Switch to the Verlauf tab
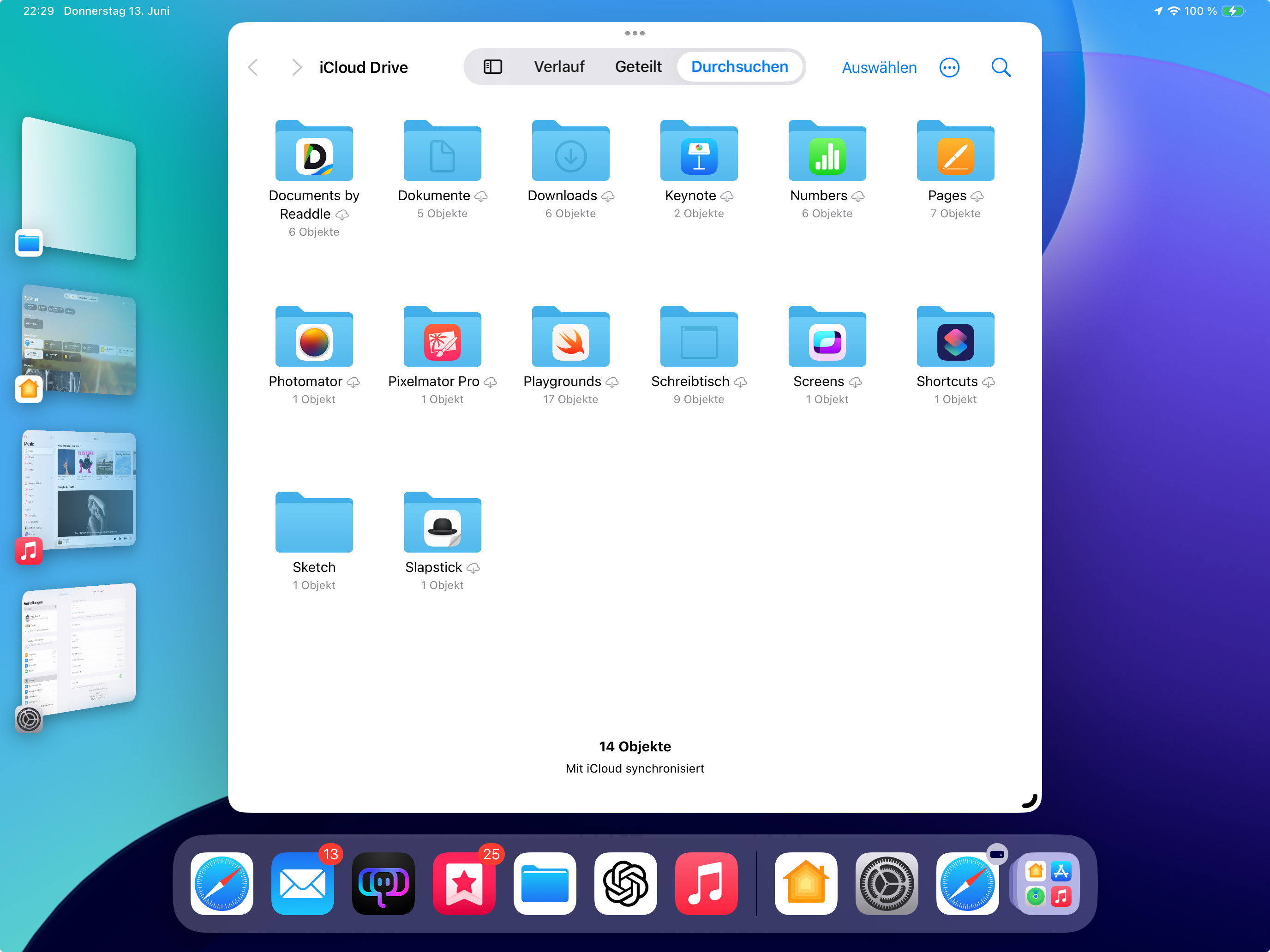Viewport: 1270px width, 952px height. coord(559,67)
